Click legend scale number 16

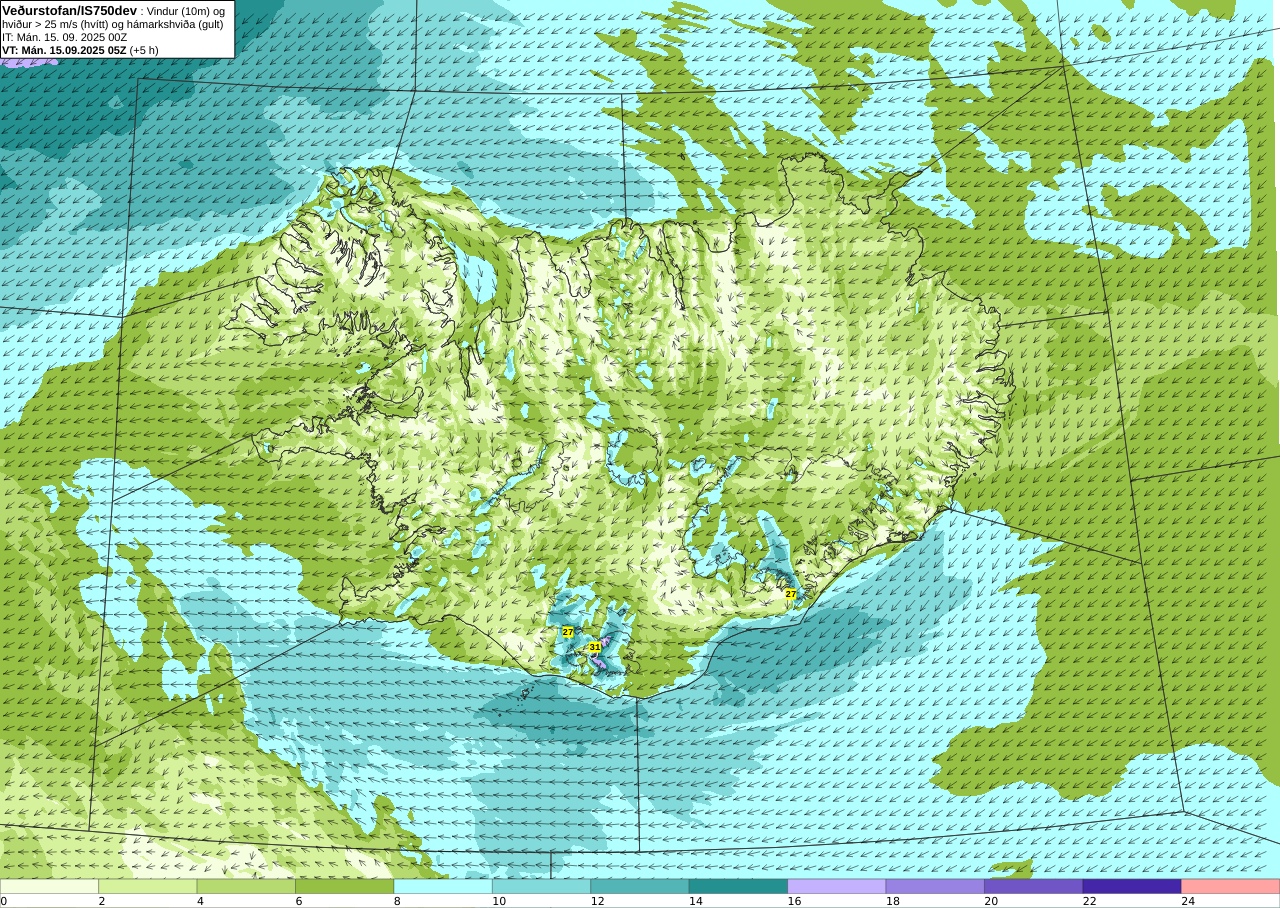(x=794, y=901)
